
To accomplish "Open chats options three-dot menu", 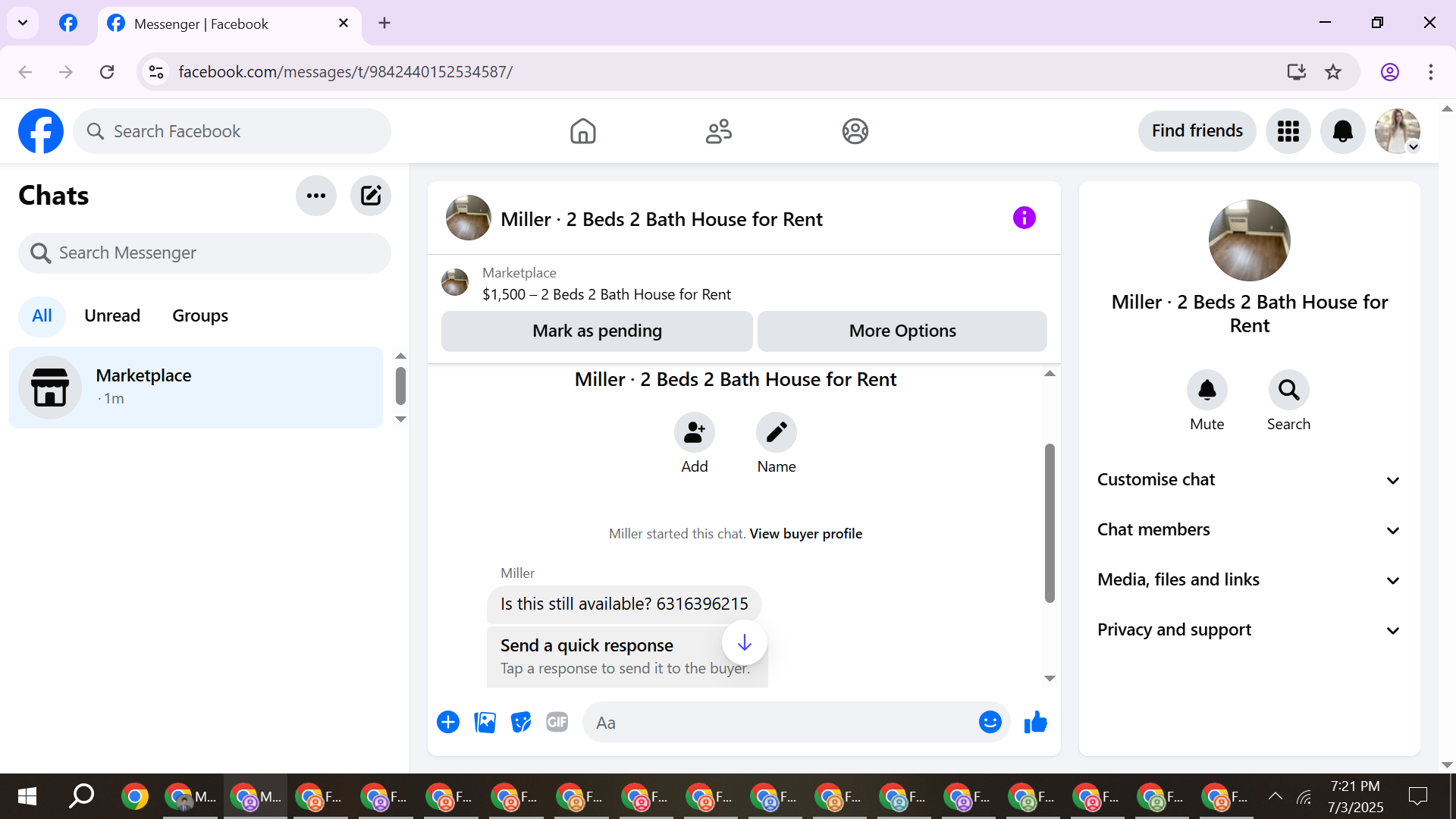I will pos(316,196).
